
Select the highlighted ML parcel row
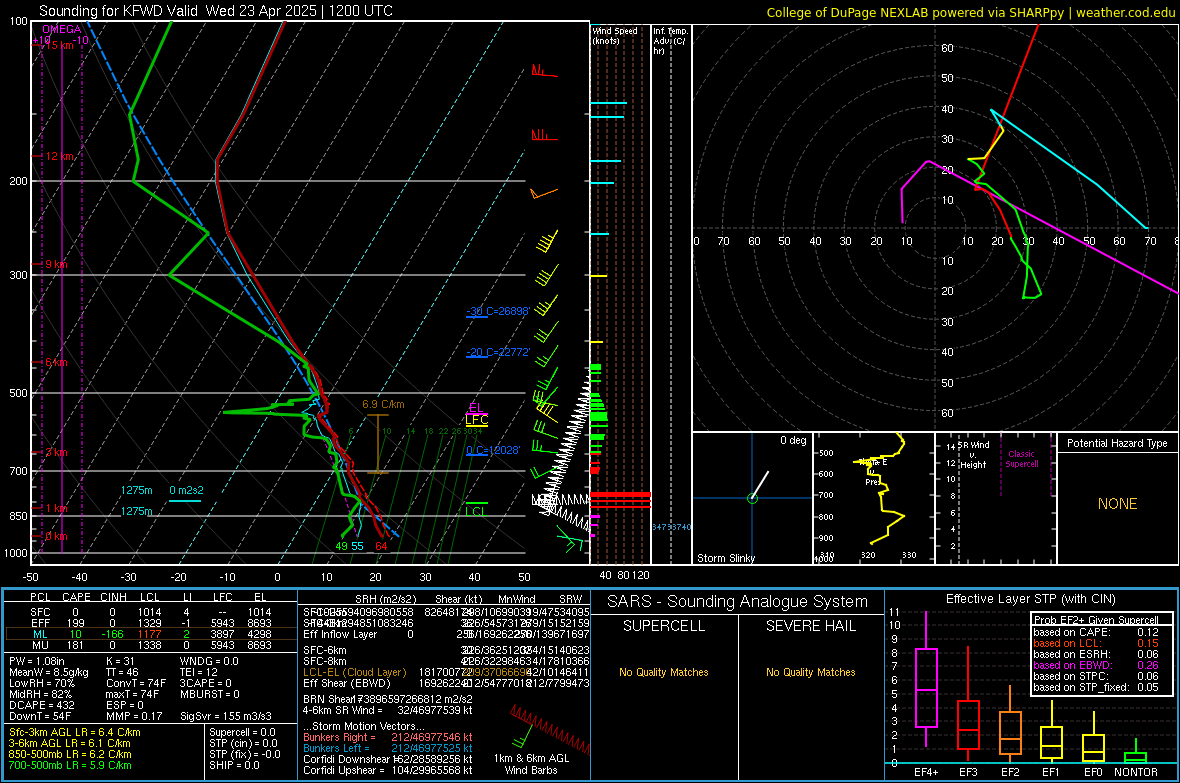(151, 634)
